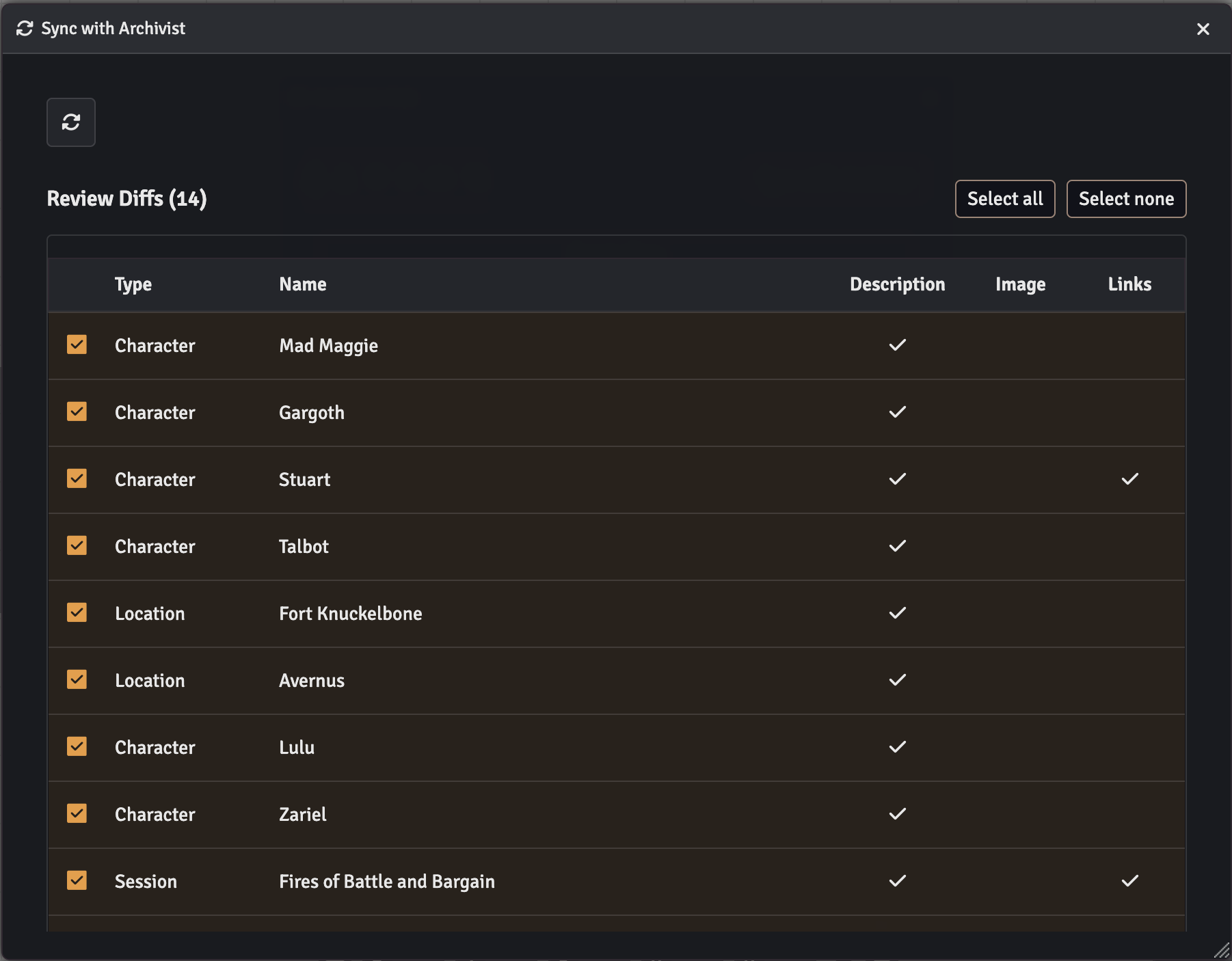Close the Sync with Archivist dialog
The height and width of the screenshot is (961, 1232).
(x=1203, y=29)
